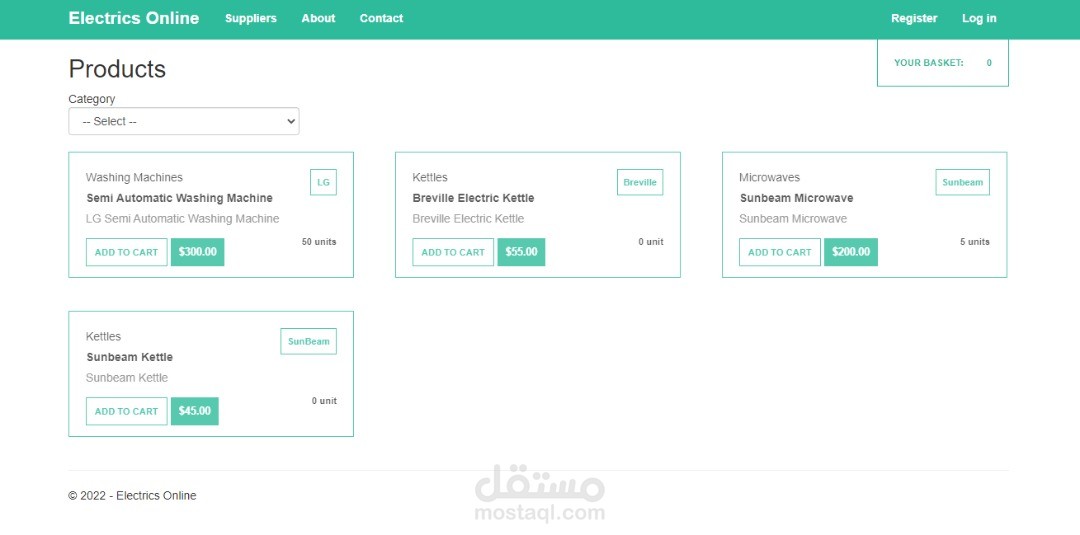Go to the Suppliers page

[x=251, y=19]
